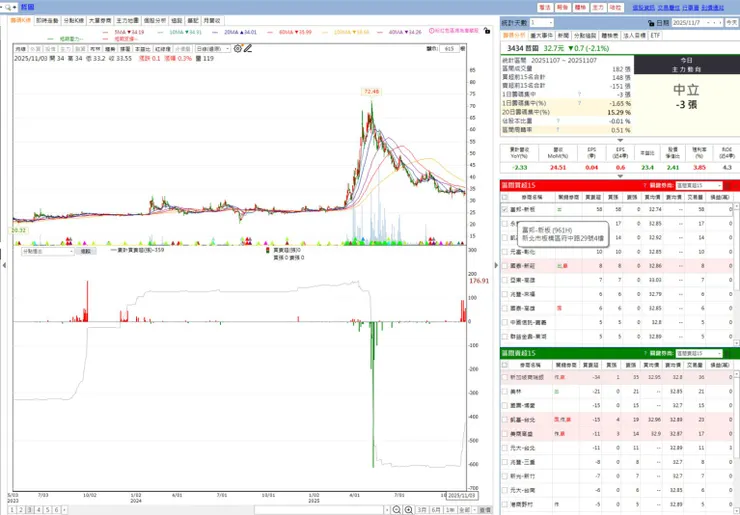The width and height of the screenshot is (740, 515).
Task: Set chart range to 3月
Action: [421, 510]
